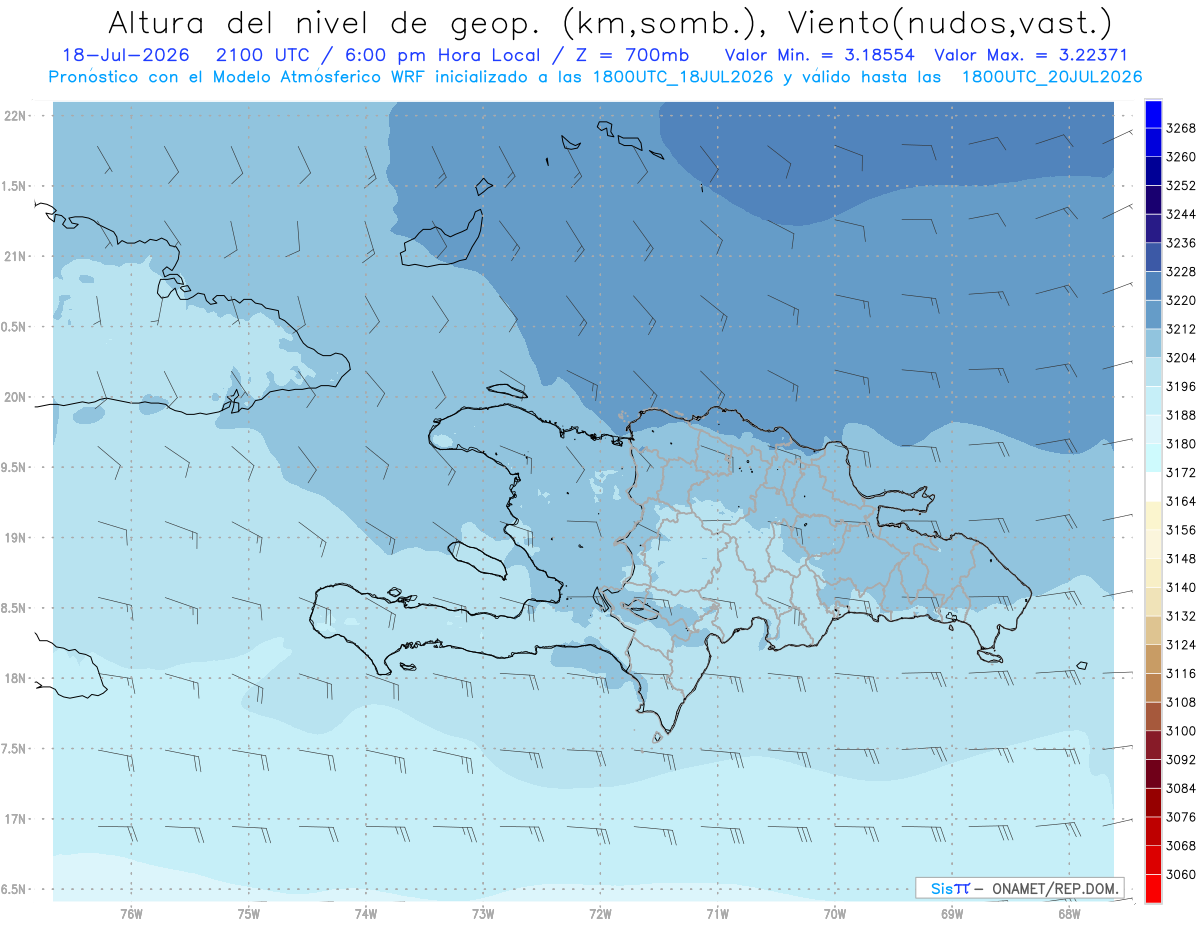Click the '3220' color bar value

click(x=1181, y=300)
